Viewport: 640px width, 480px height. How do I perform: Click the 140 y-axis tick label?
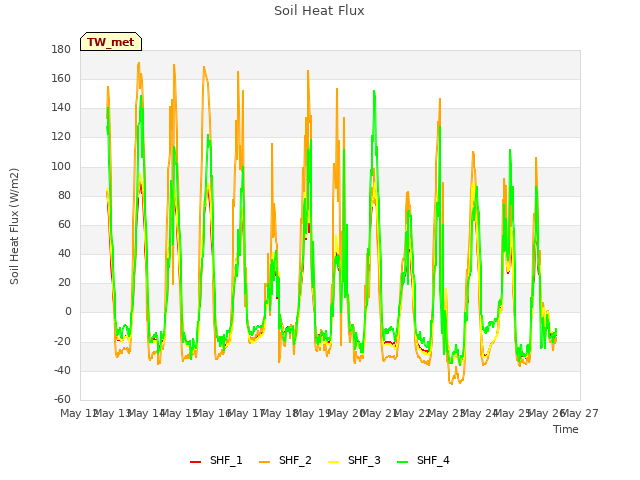[x=61, y=108]
